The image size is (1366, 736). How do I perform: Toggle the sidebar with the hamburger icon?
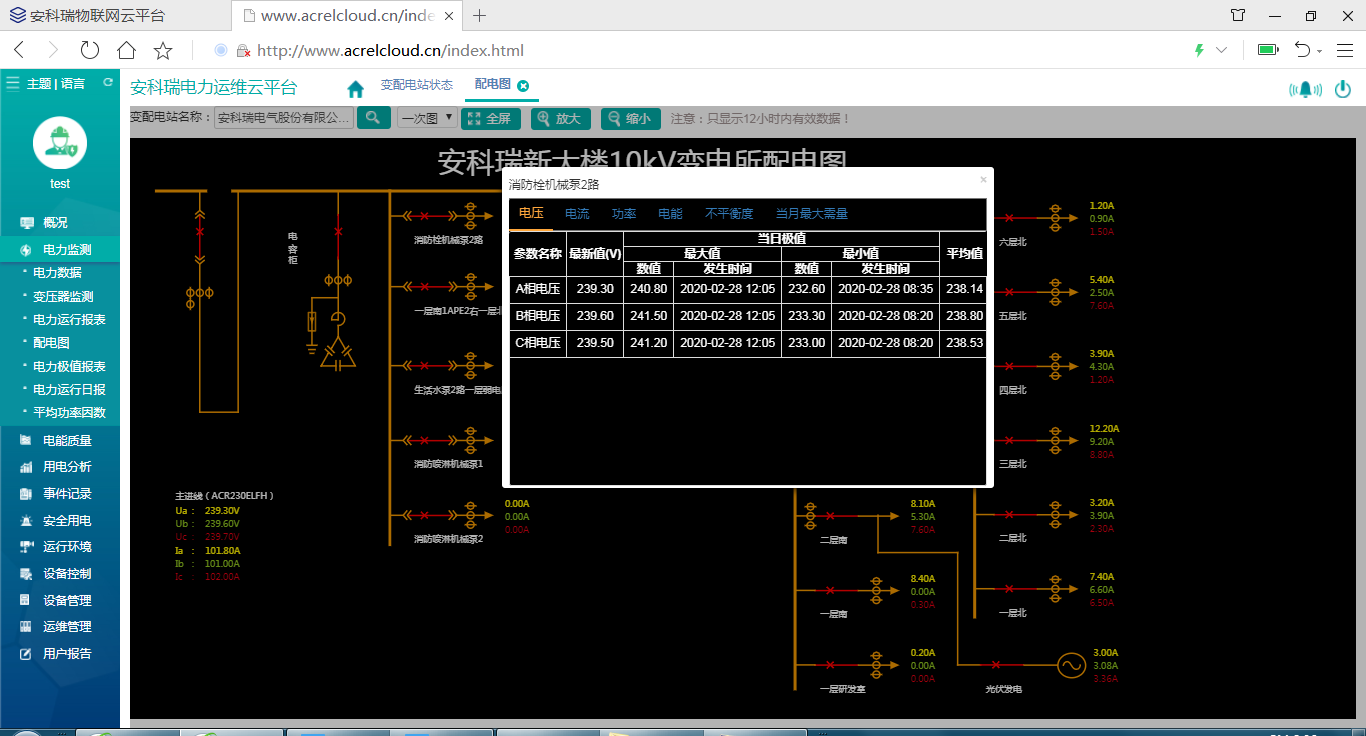(13, 83)
